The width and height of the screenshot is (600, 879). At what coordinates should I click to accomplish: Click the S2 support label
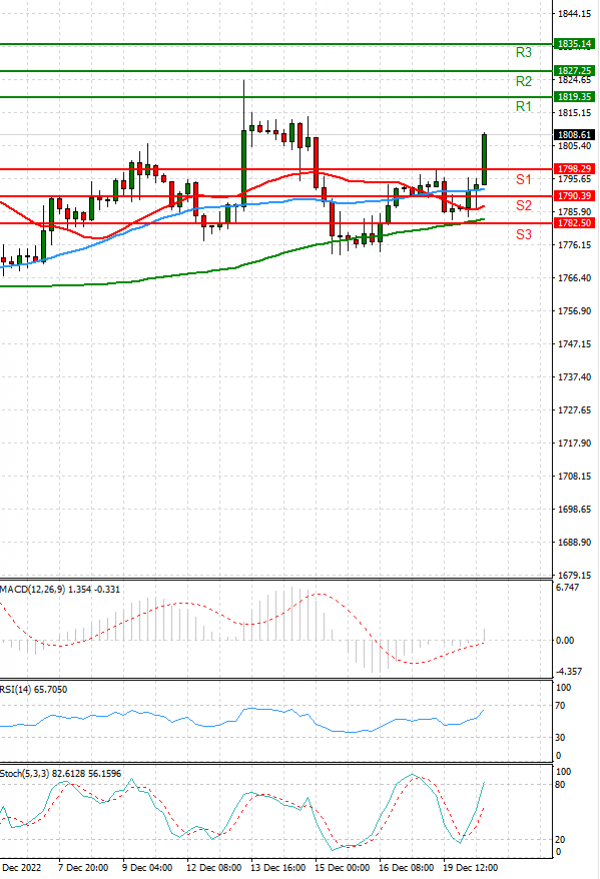523,205
